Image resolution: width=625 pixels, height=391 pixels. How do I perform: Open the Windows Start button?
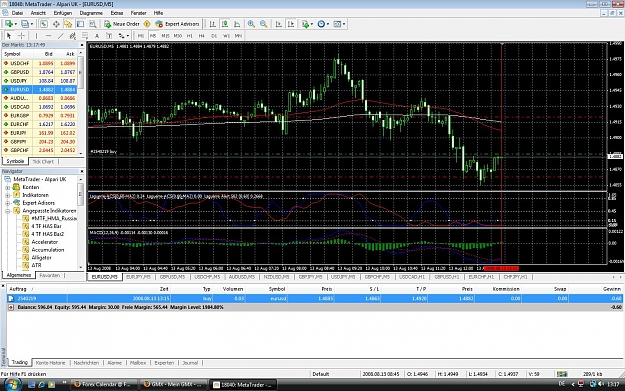click(x=12, y=384)
